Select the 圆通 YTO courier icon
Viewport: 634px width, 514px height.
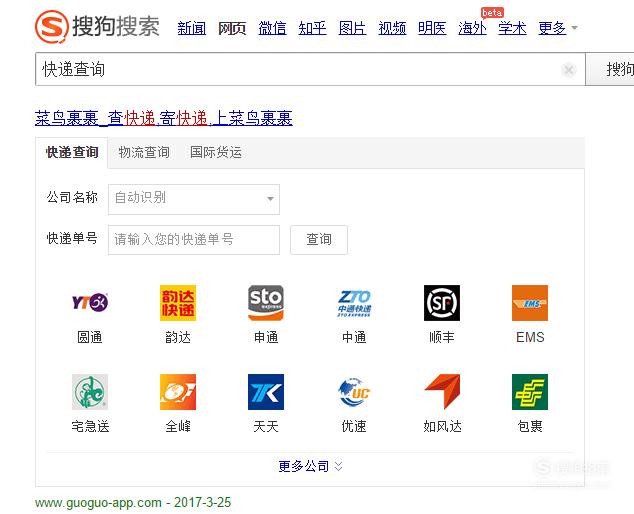(x=90, y=302)
